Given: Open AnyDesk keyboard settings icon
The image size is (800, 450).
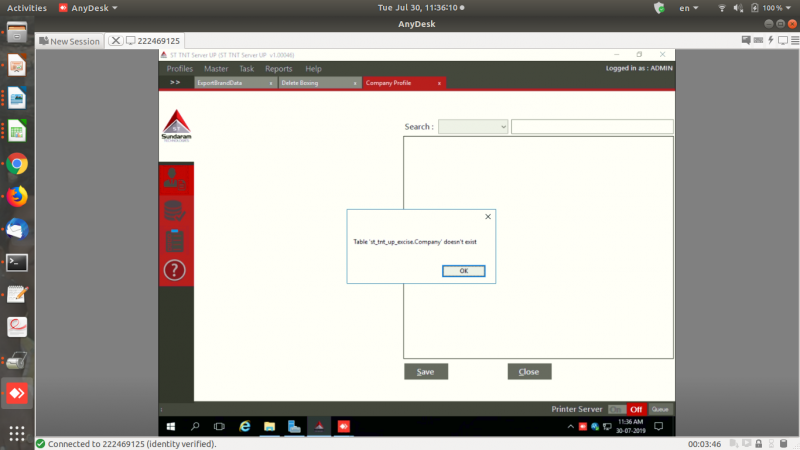Looking at the screenshot, I should point(758,40).
